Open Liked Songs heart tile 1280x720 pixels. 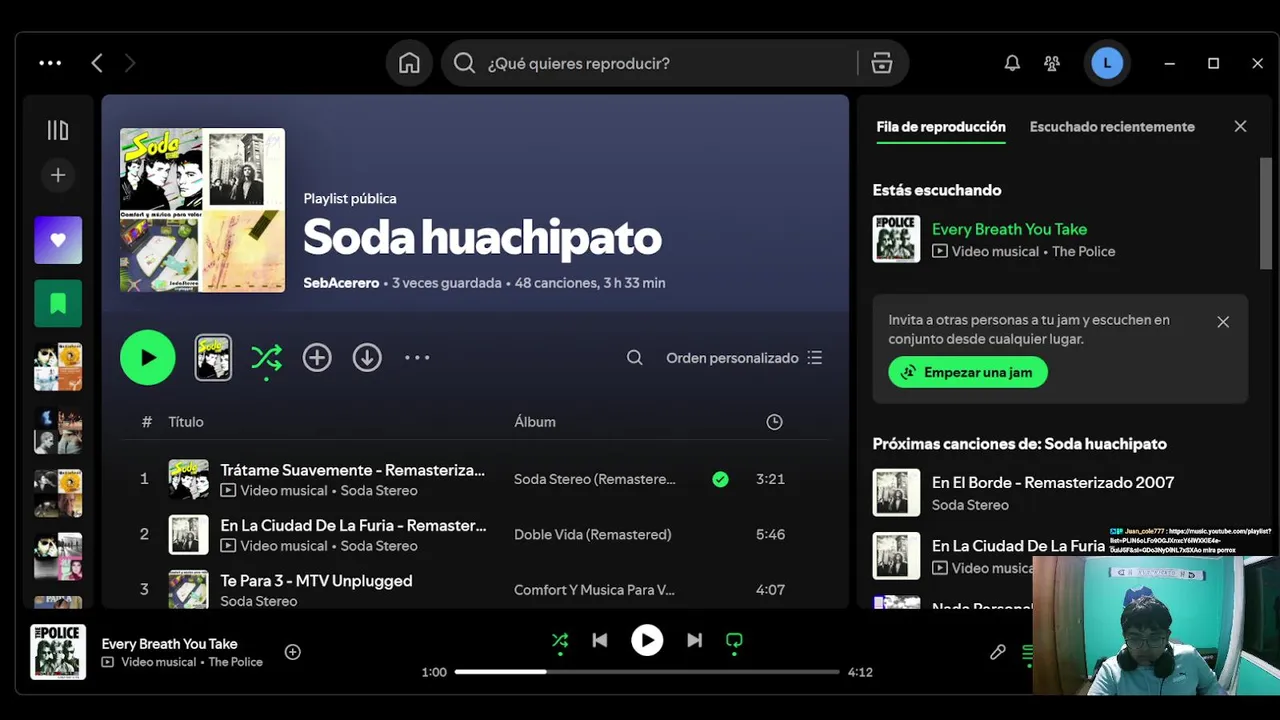point(58,240)
